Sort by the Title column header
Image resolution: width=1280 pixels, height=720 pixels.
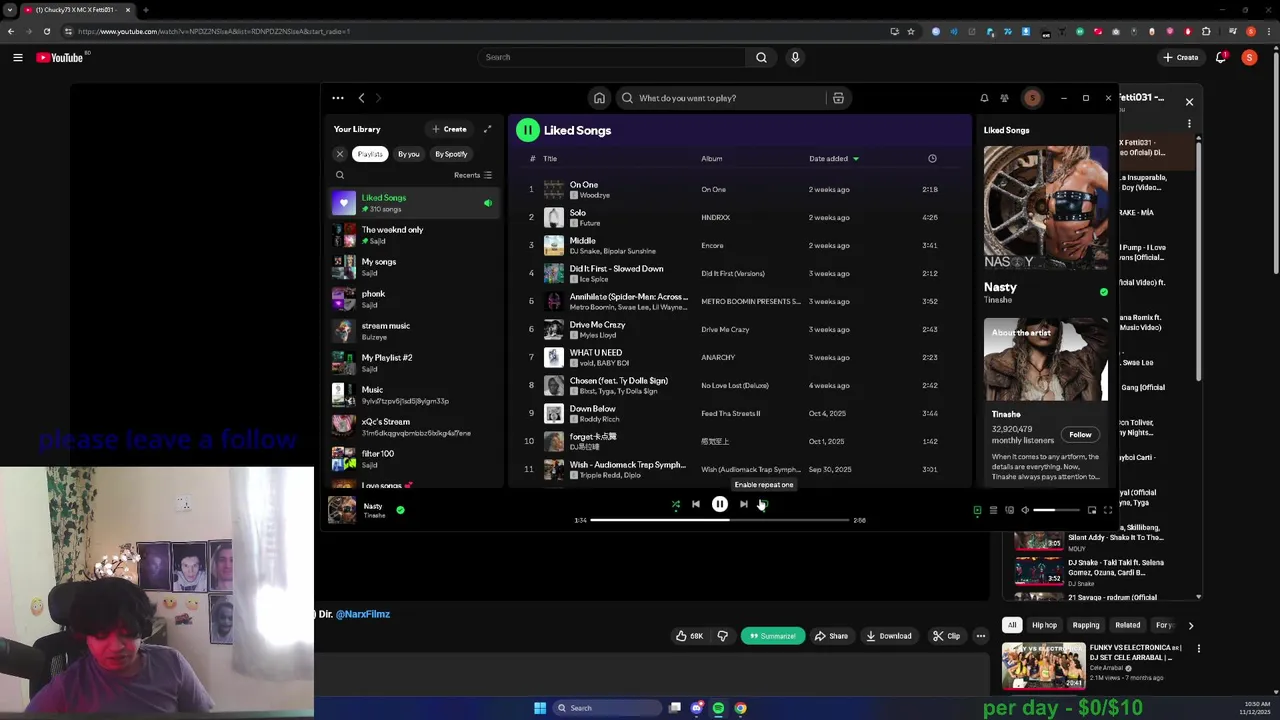[550, 158]
